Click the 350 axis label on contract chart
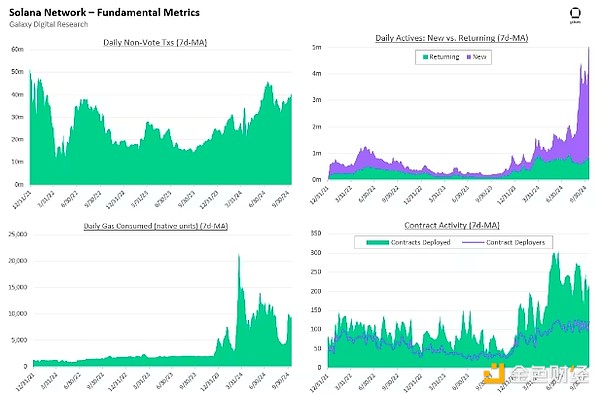Screen dimensions: 600x395 pyautogui.click(x=316, y=233)
